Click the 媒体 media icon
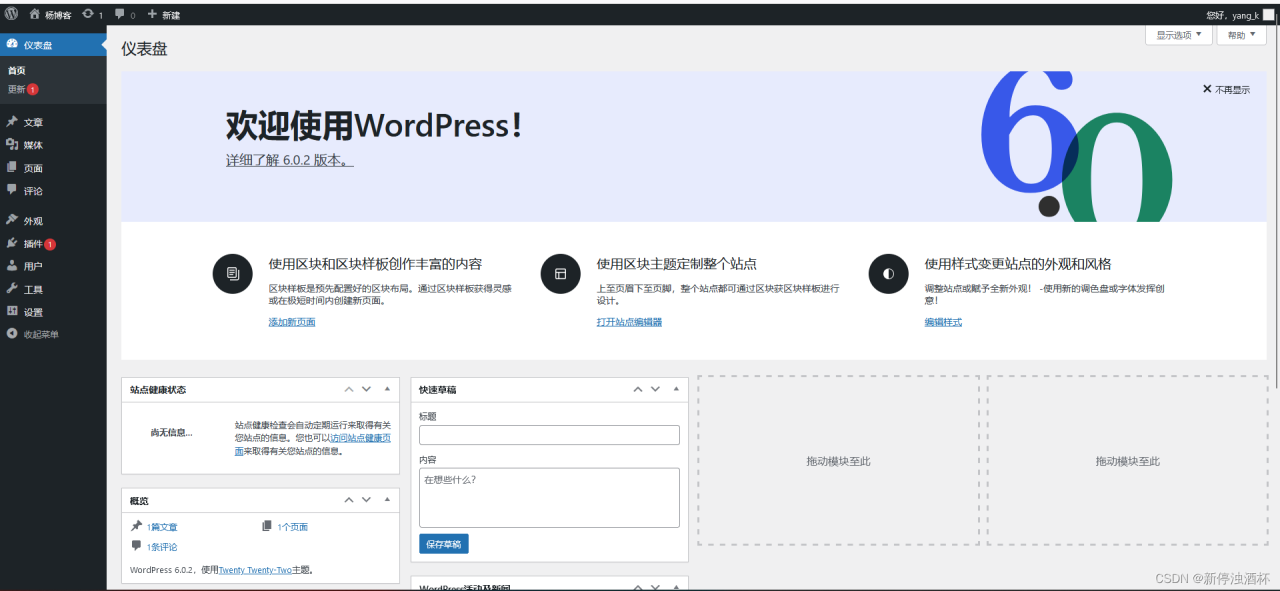The height and width of the screenshot is (591, 1280). [12, 145]
